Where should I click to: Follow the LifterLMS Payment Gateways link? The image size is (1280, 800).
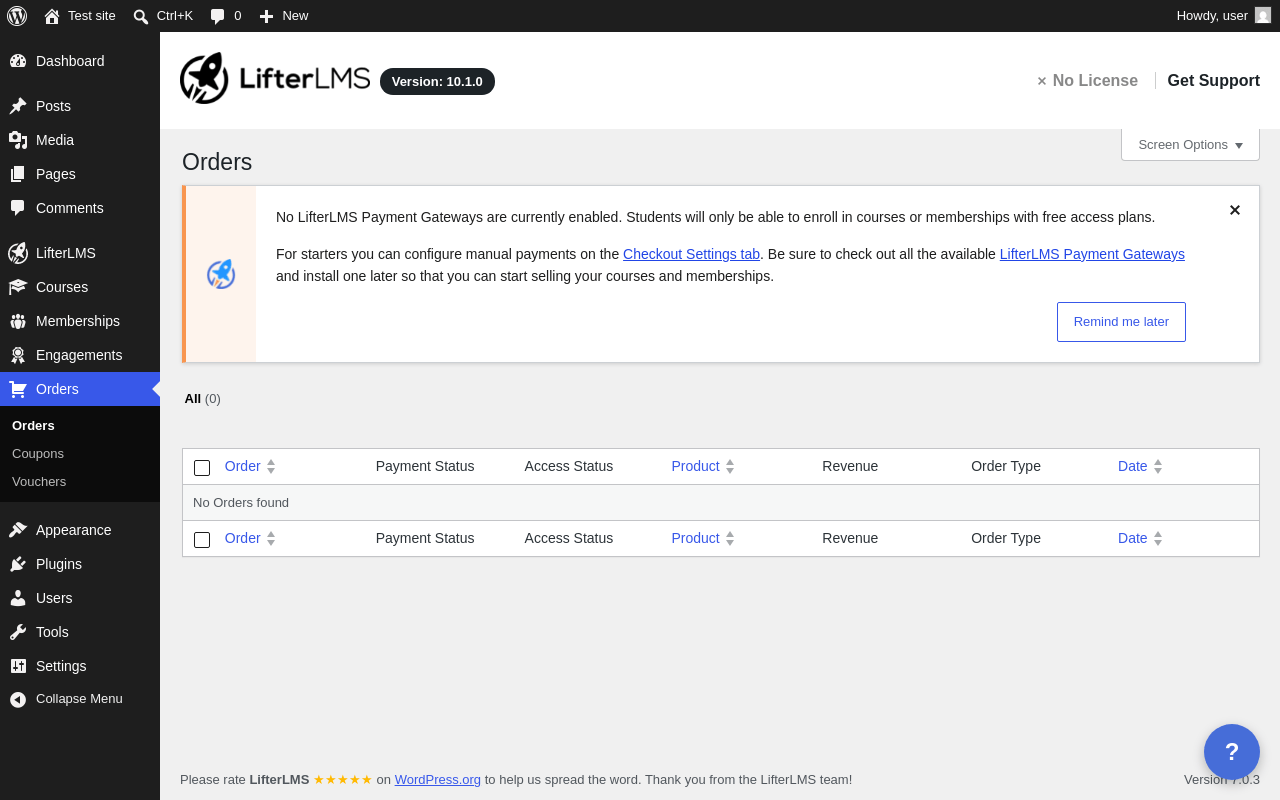tap(1092, 254)
